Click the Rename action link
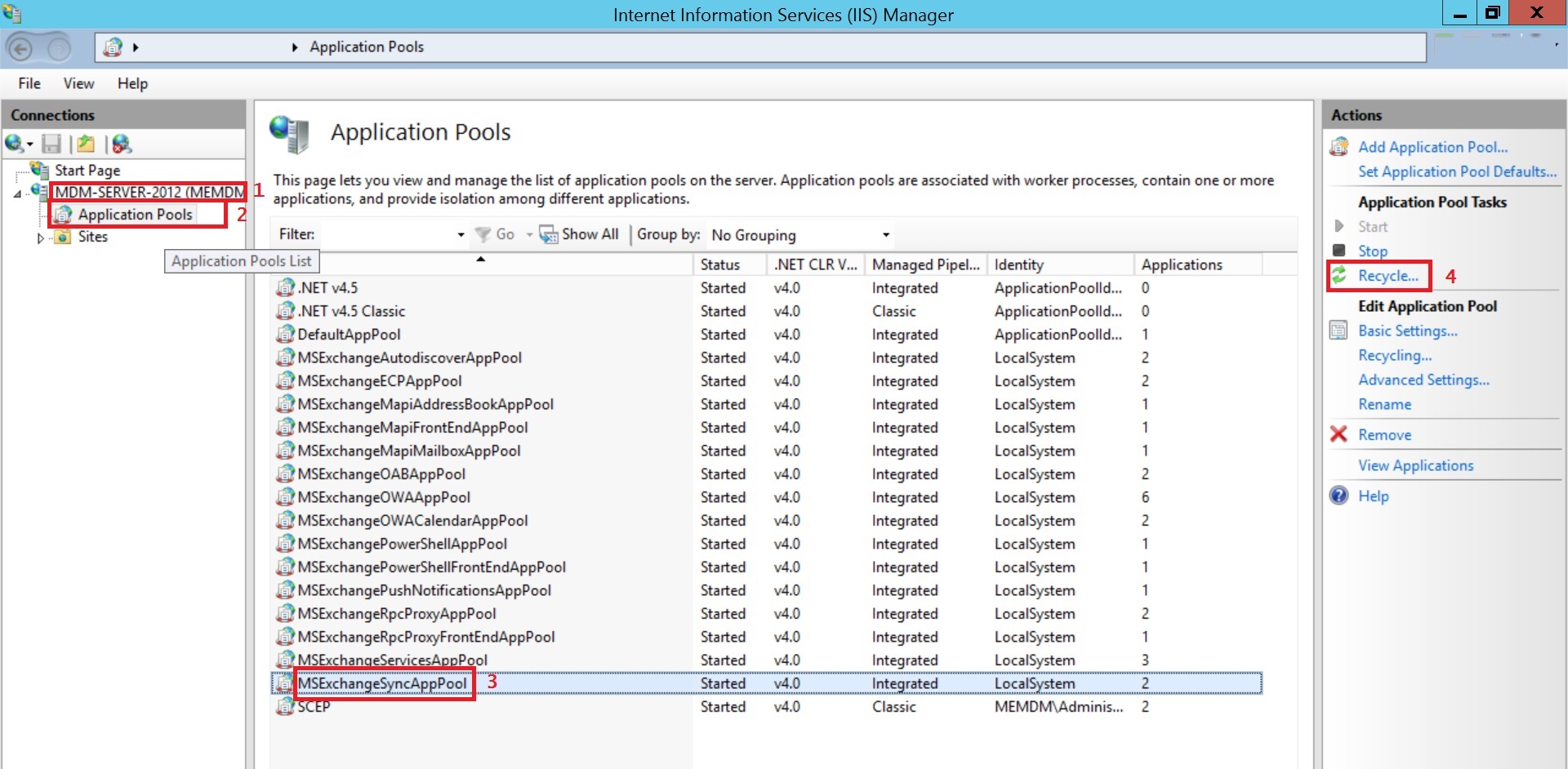Screen dimensions: 1568x769 1384,404
